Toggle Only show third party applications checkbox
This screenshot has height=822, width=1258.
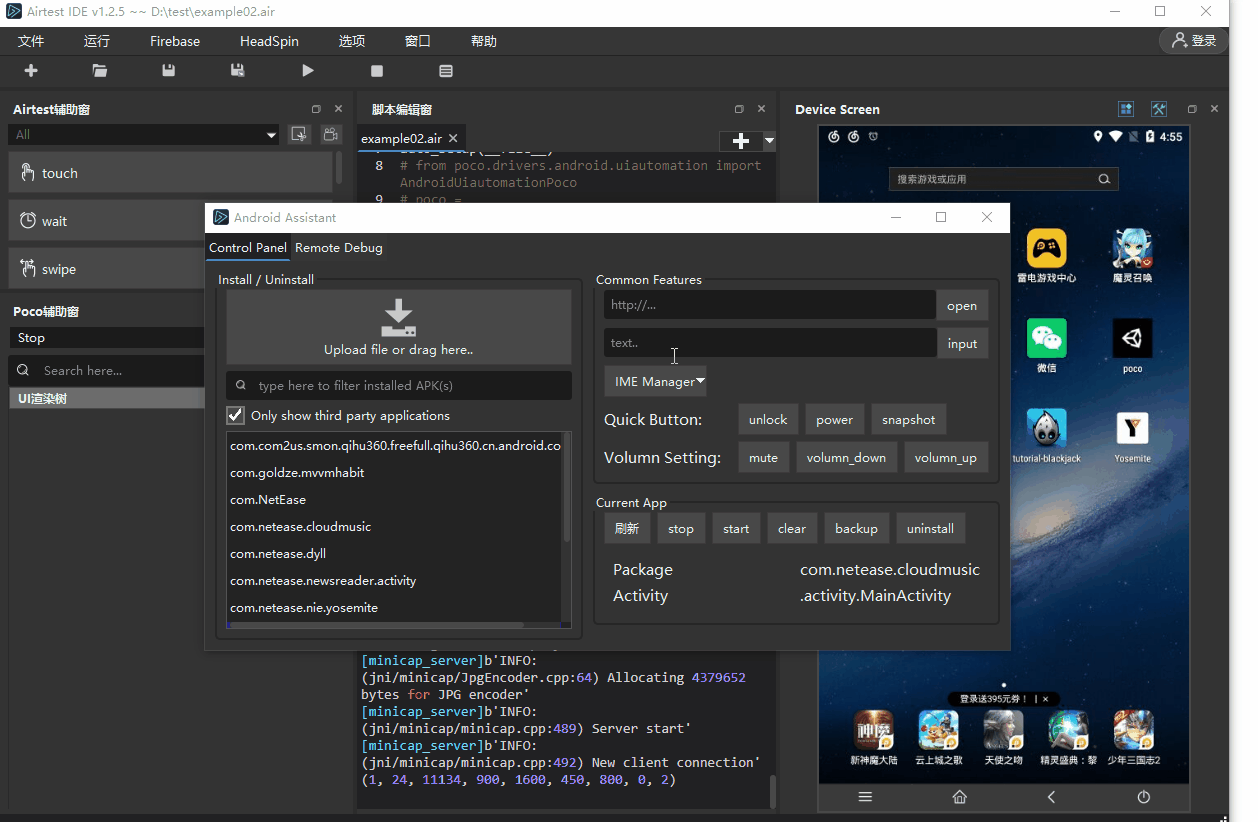click(x=236, y=415)
